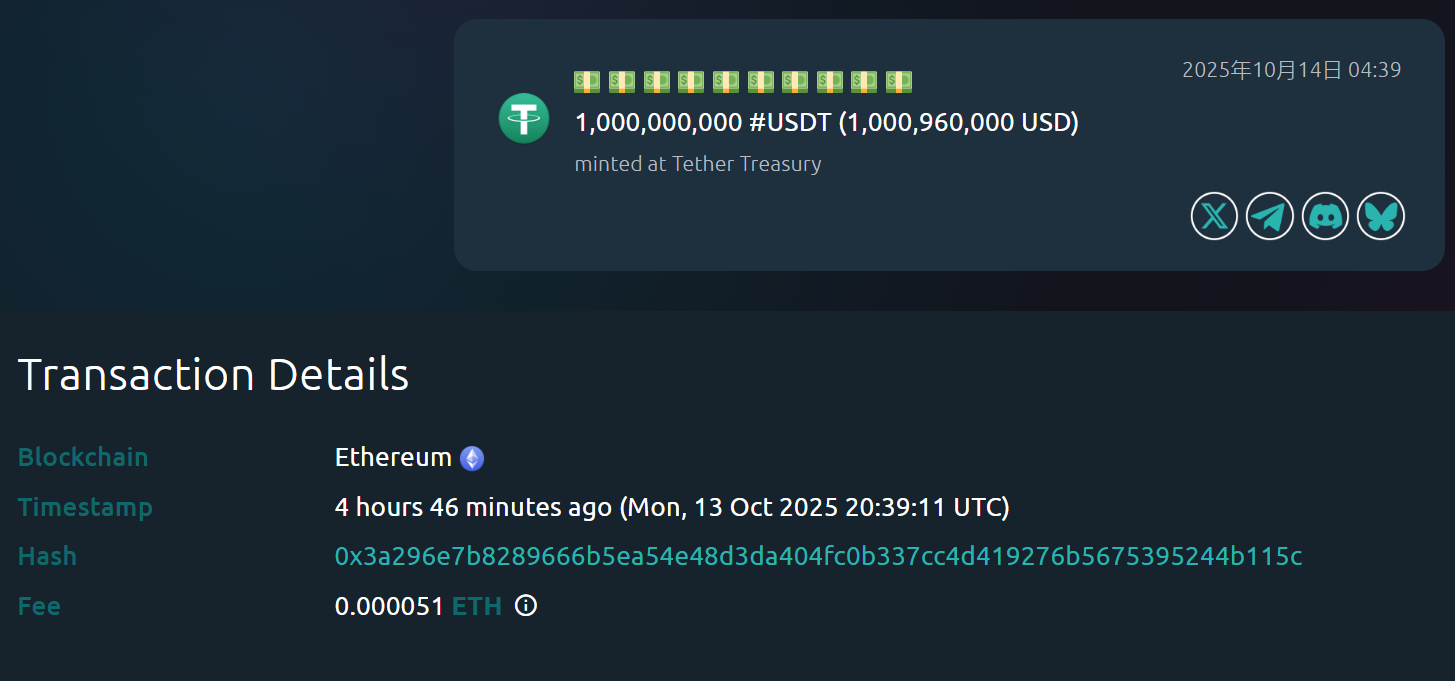Share the alert via Telegram icon
This screenshot has width=1455, height=681.
click(x=1270, y=216)
